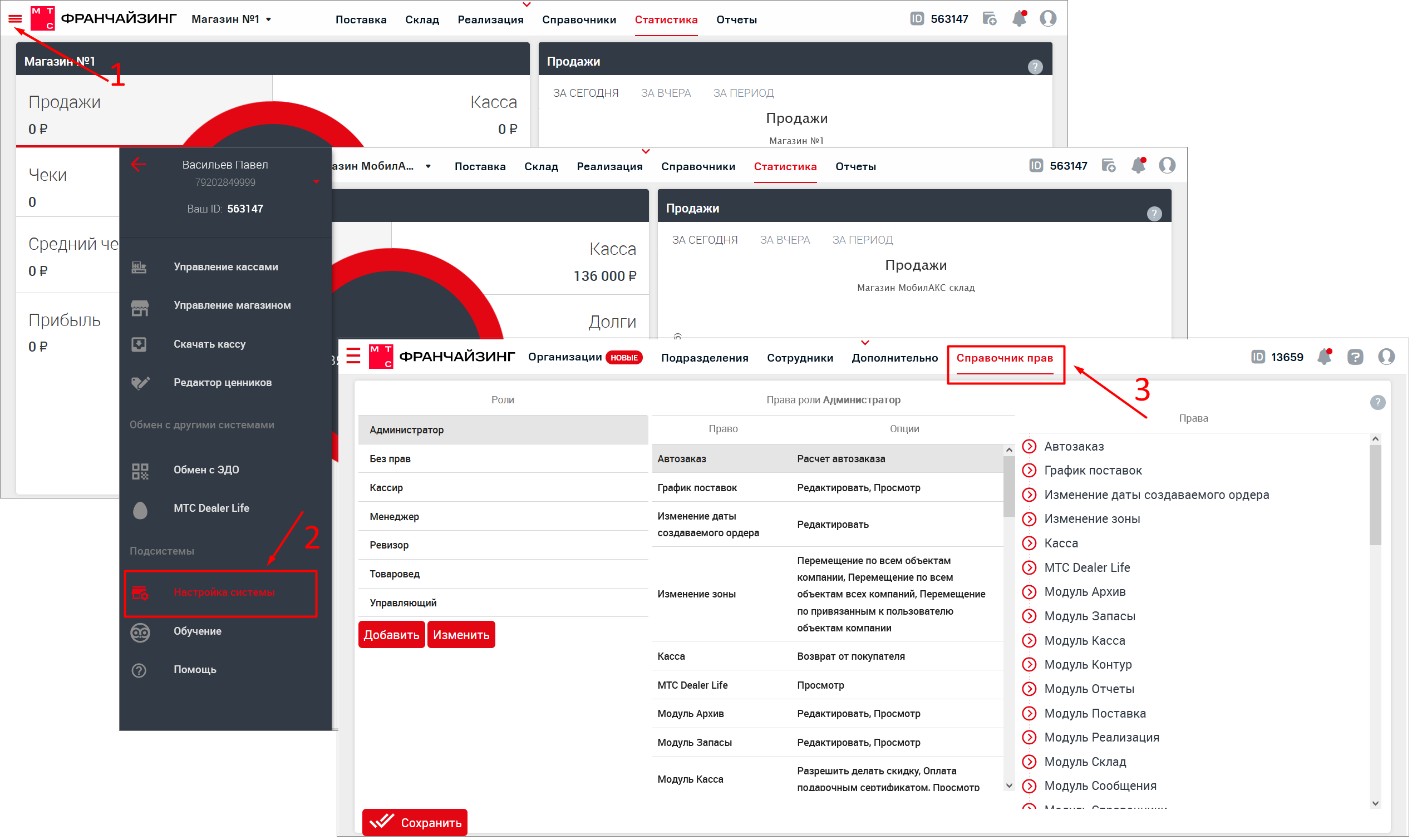The image size is (1417, 840).
Task: Open user profile icon in top window
Action: (1048, 18)
